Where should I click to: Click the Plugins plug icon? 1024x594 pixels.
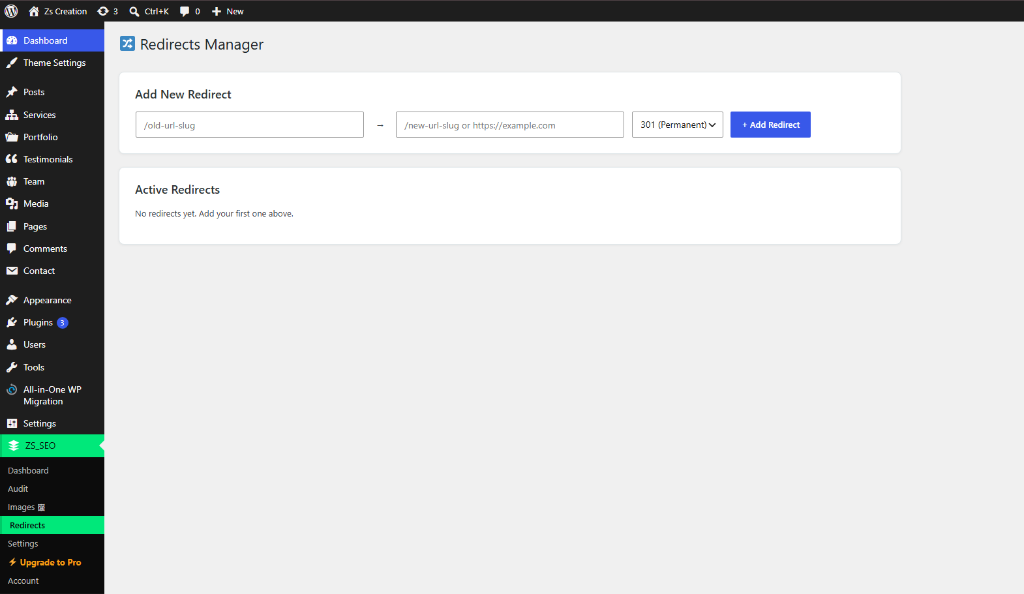tap(12, 322)
